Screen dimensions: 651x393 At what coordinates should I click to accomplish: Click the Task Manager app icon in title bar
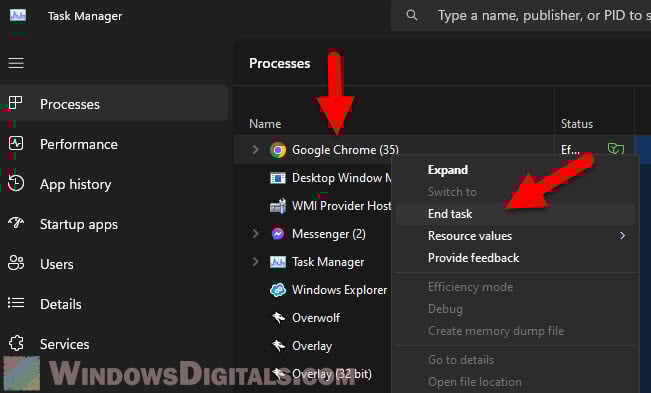[18, 16]
